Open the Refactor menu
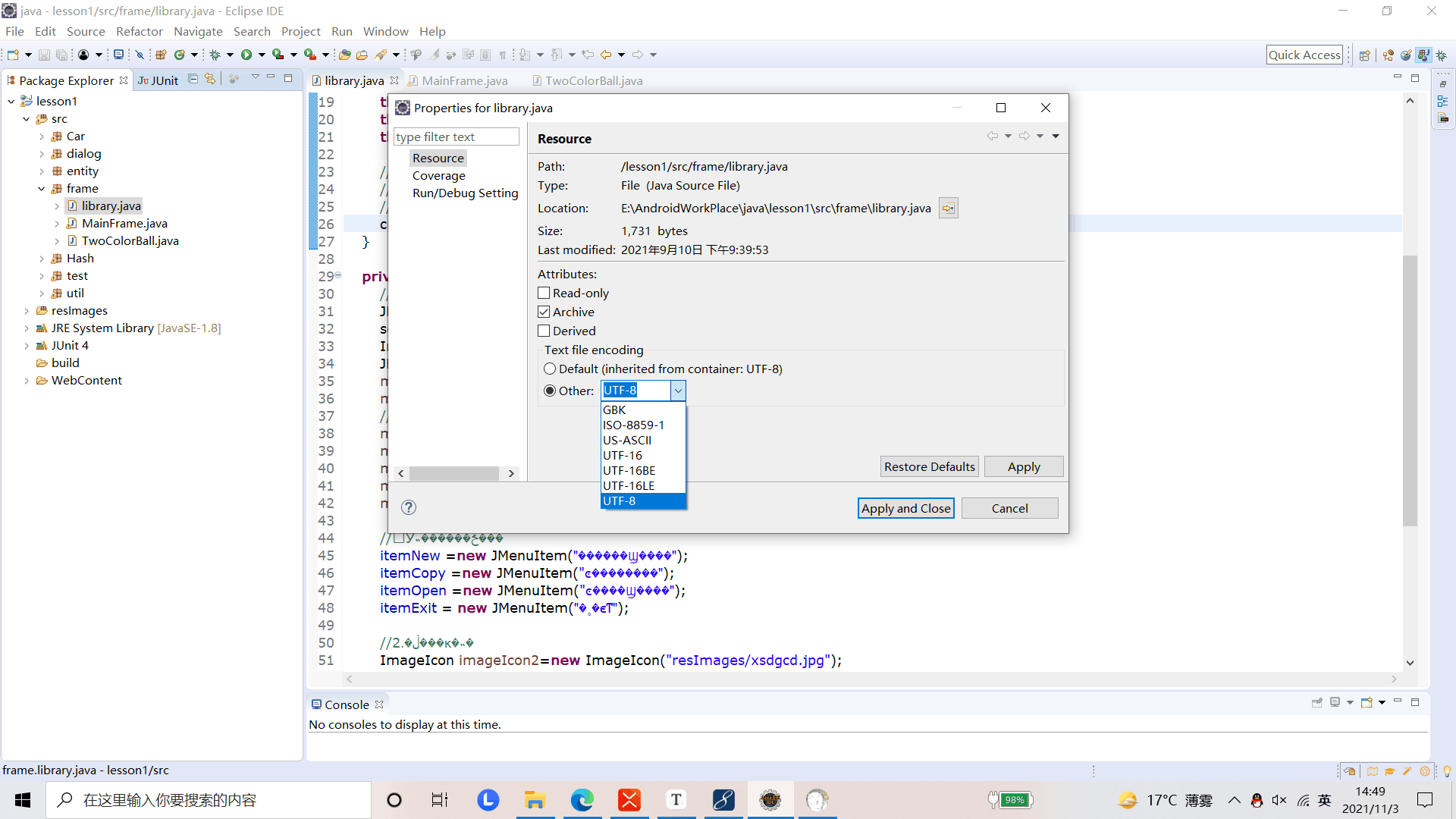This screenshot has width=1456, height=819. pos(139,31)
